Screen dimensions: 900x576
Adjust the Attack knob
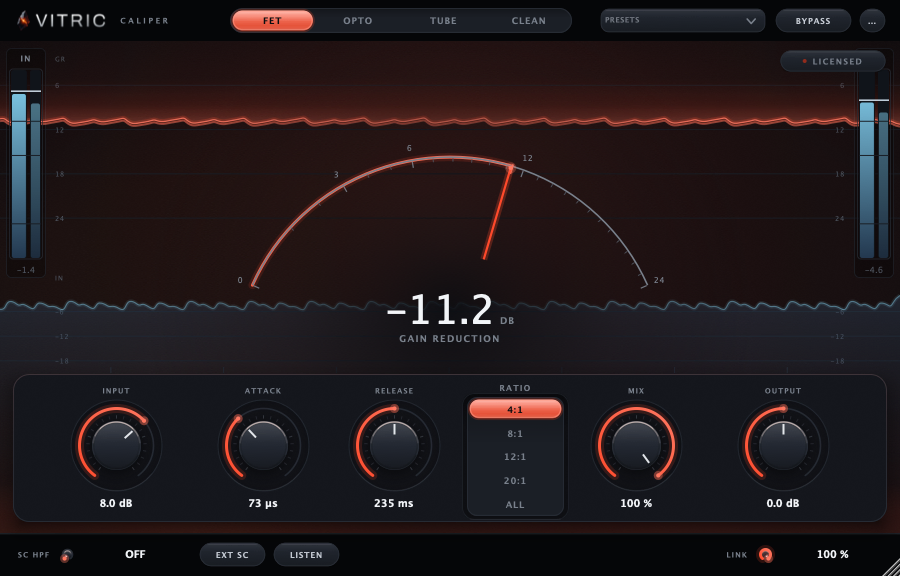263,446
